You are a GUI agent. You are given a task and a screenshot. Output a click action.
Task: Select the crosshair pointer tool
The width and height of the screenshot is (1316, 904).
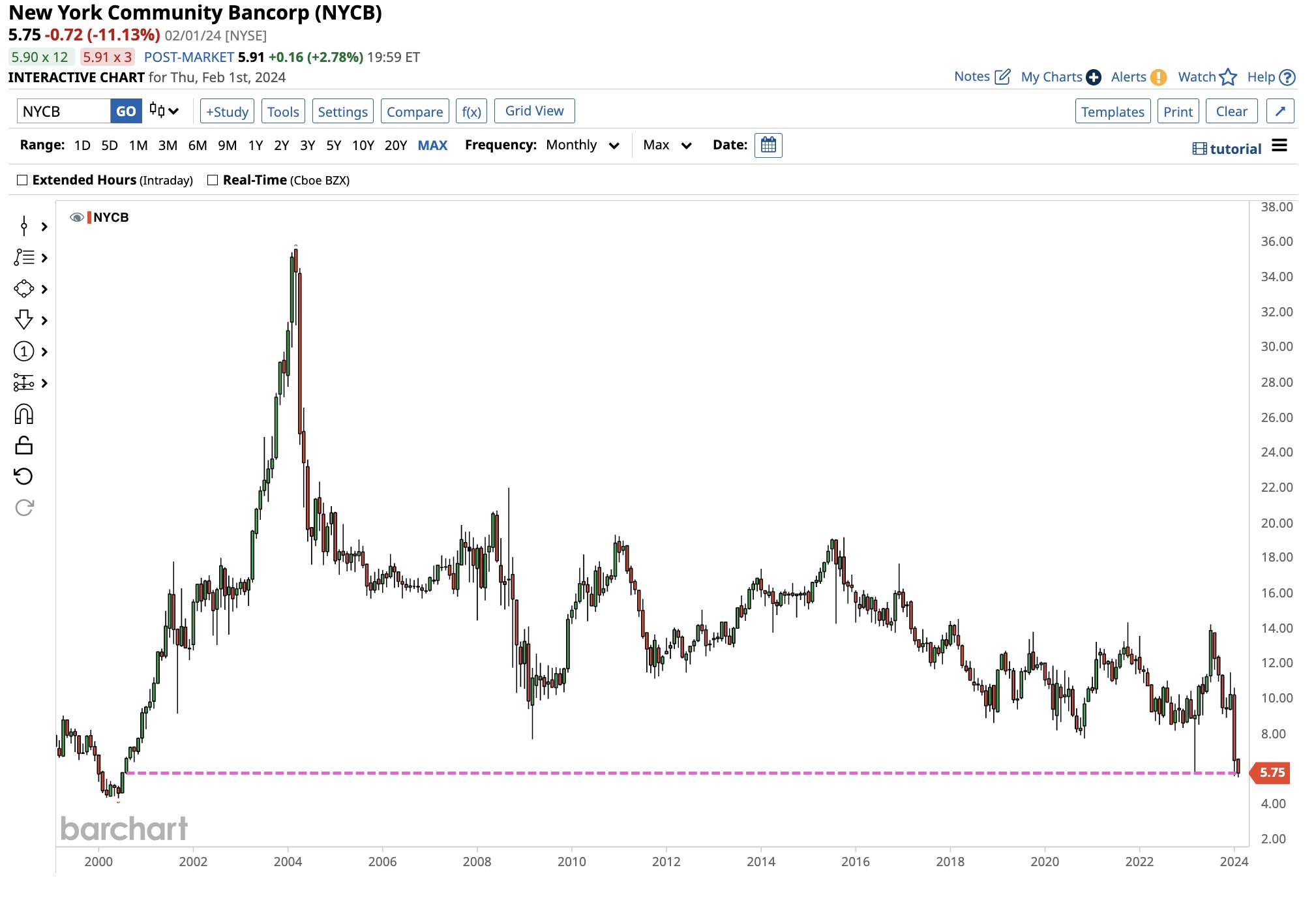[24, 226]
